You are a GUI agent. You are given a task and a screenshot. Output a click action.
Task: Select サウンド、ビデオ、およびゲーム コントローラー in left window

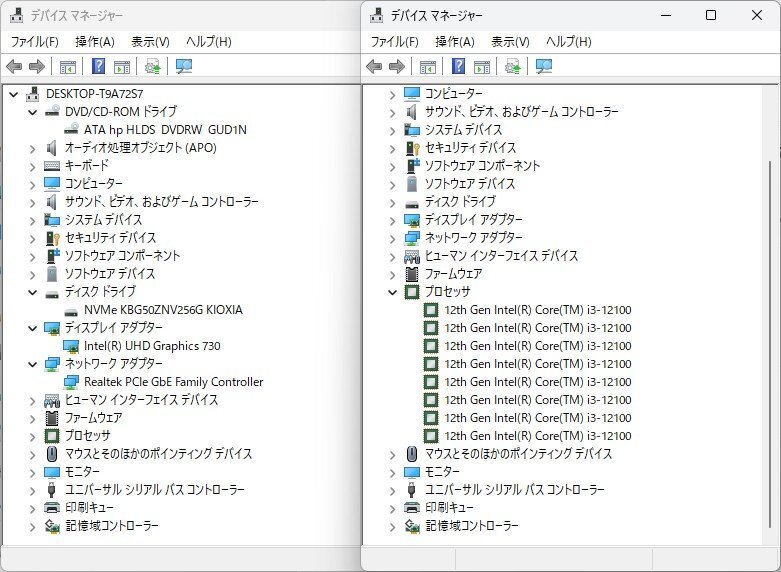[161, 201]
